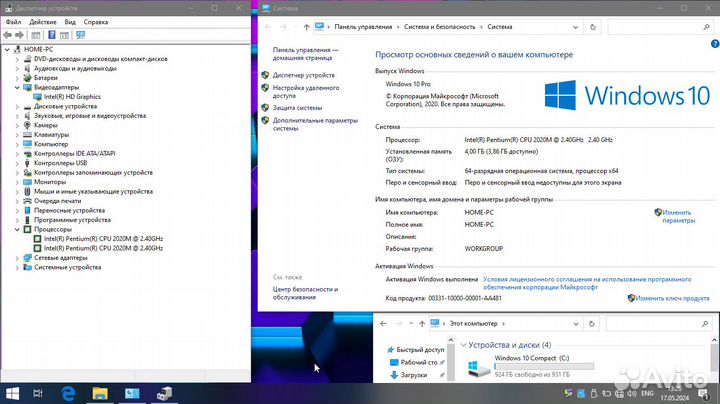This screenshot has width=720, height=404.
Task: Select Контроллеры USB category
Action: (x=60, y=163)
